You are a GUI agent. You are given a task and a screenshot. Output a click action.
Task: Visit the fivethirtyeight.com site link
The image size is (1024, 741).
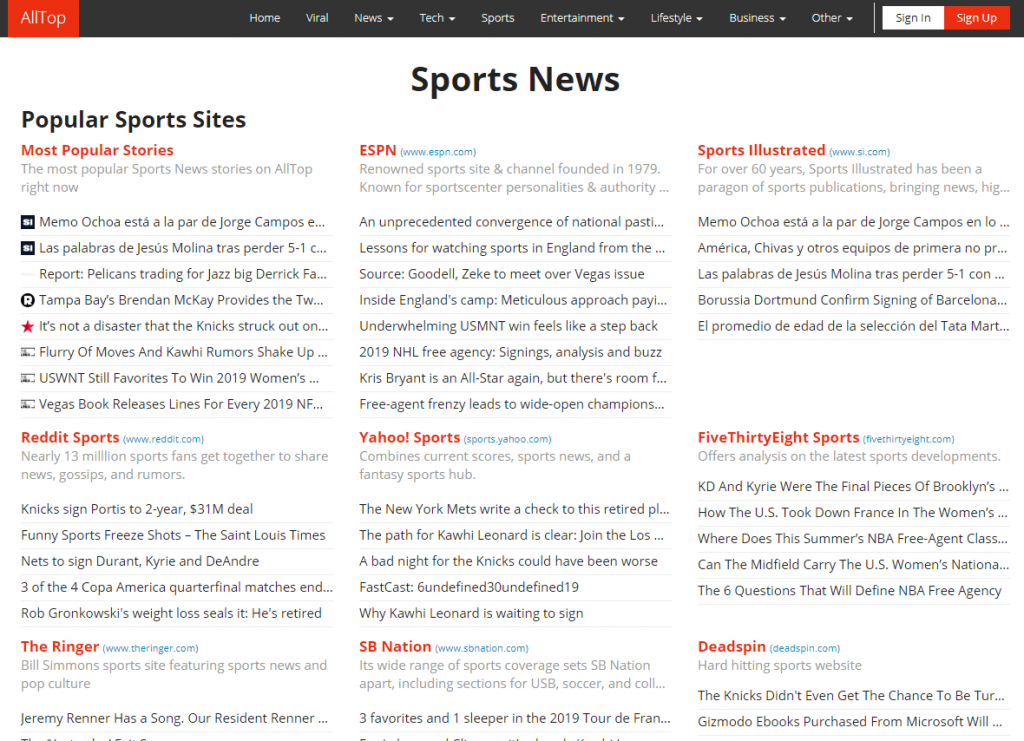click(908, 439)
